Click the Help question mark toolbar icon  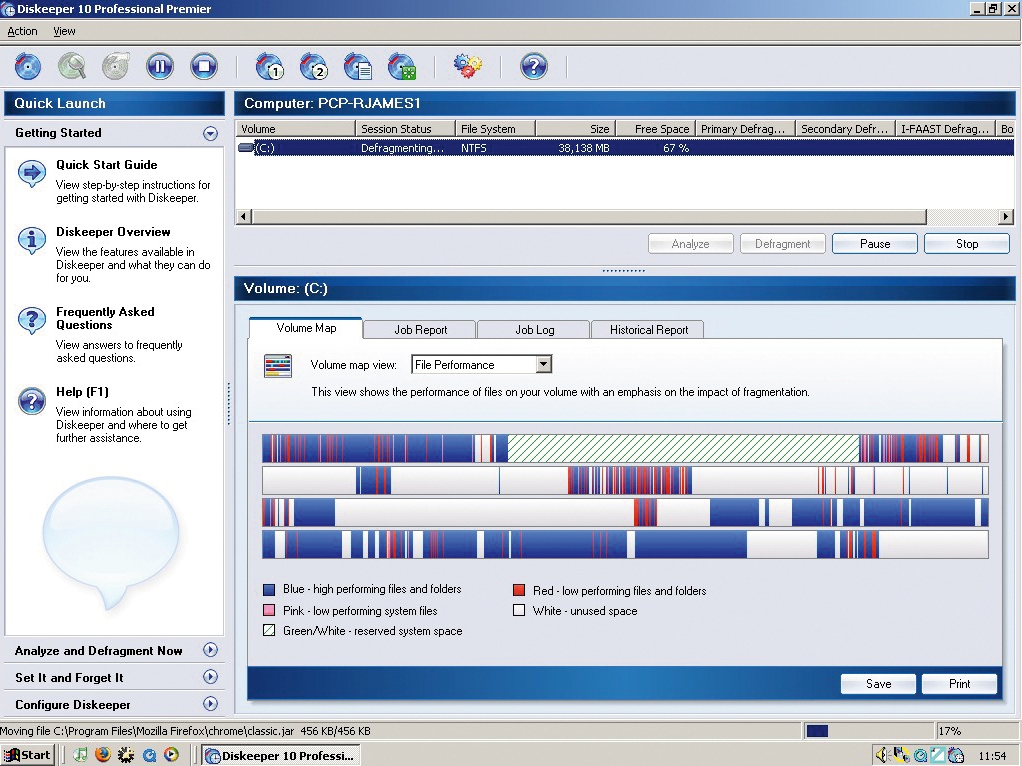(x=534, y=66)
